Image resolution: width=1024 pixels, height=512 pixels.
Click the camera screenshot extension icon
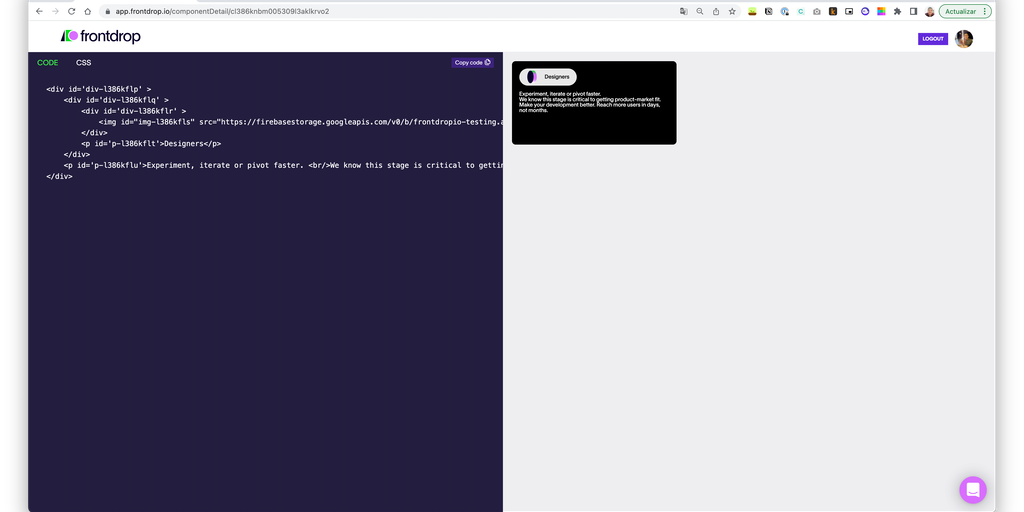point(817,11)
